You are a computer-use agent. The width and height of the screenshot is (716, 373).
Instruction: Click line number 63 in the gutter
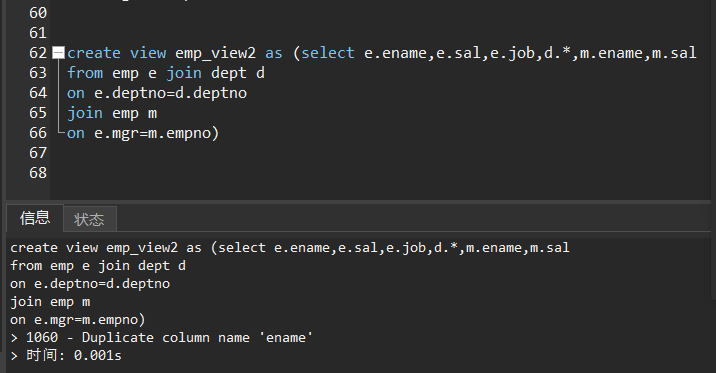[x=38, y=73]
